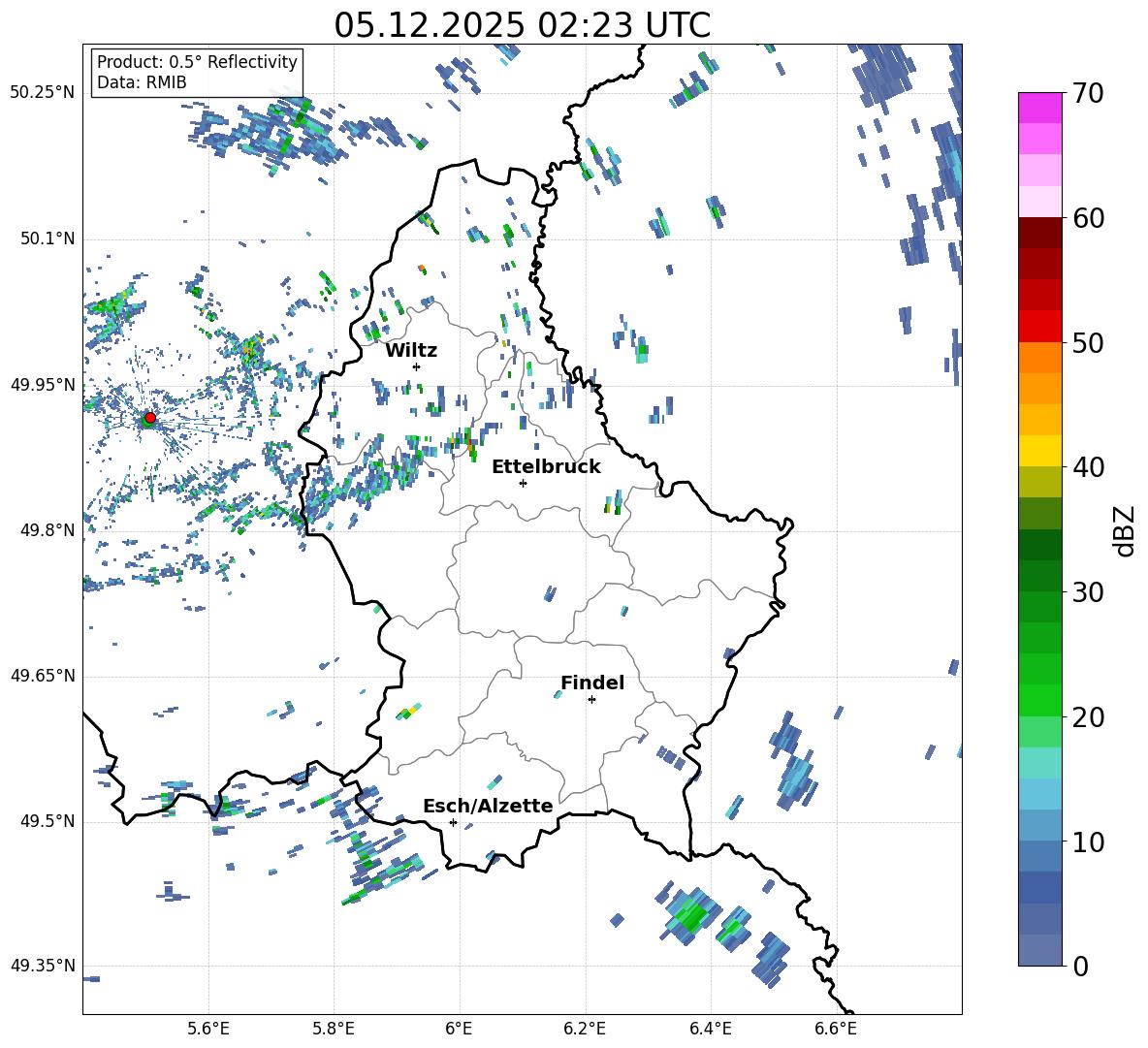This screenshot has height=1048, width=1148.
Task: Click the Ettelbruck city label
Action: point(546,467)
